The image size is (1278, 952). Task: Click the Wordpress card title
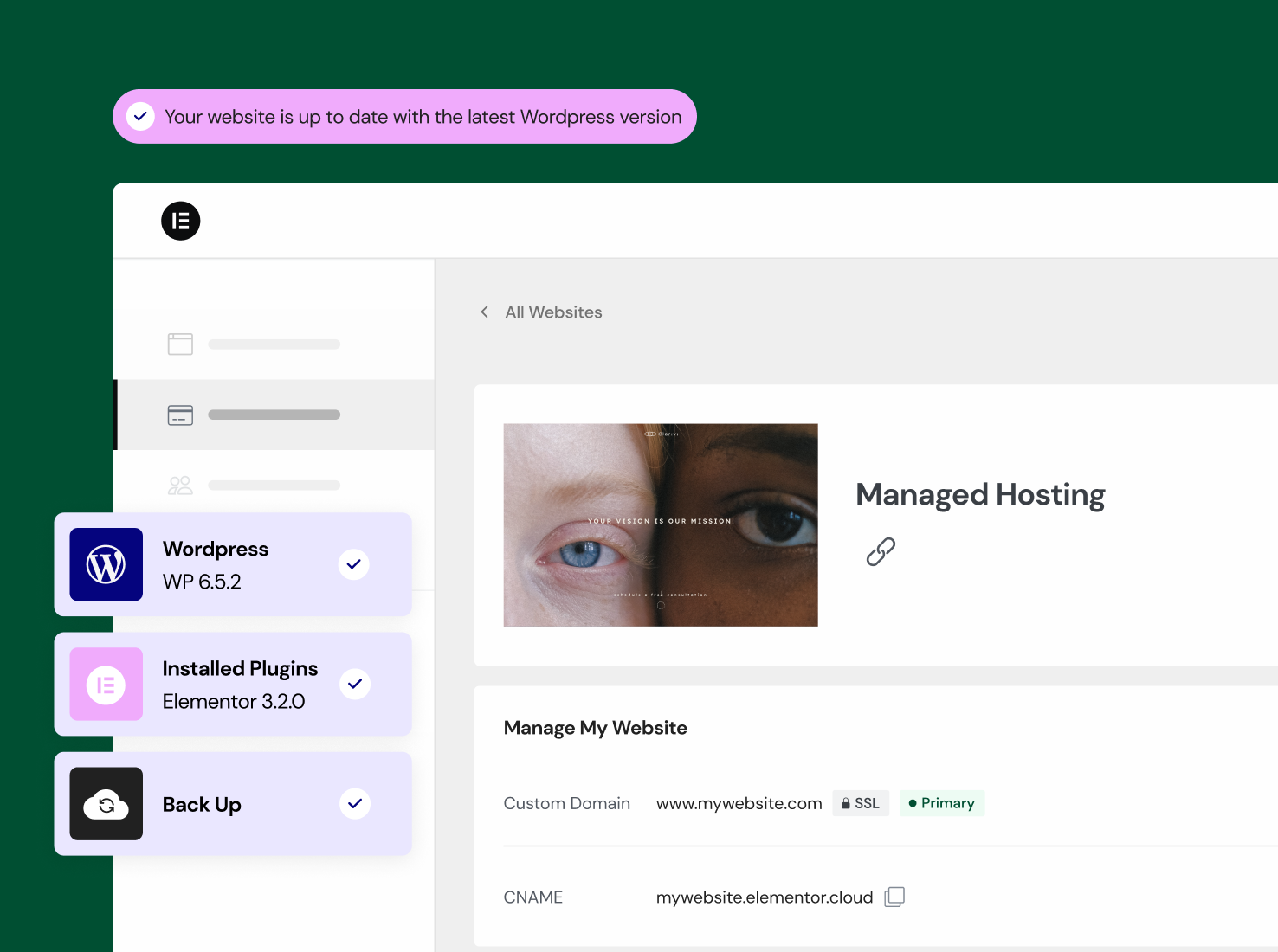(x=216, y=549)
